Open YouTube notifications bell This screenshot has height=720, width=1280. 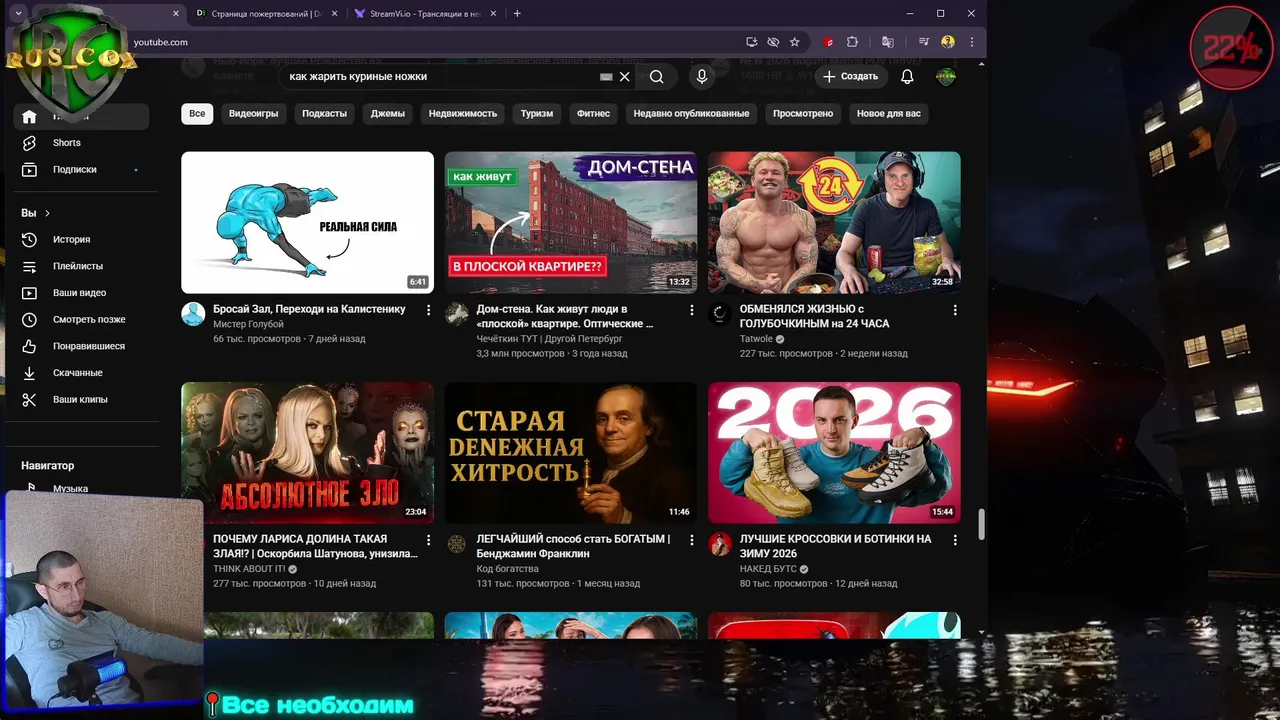pos(907,76)
